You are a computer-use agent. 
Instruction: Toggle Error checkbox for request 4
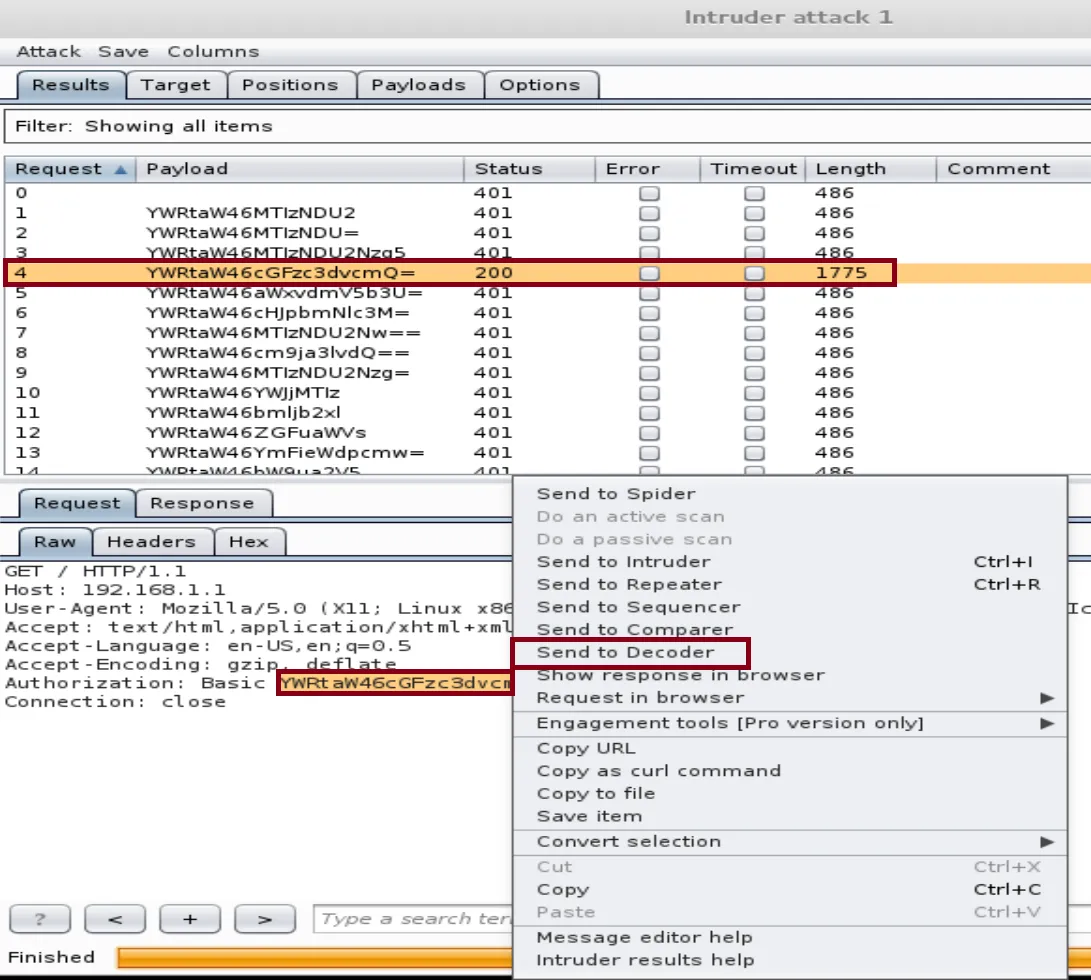click(649, 274)
